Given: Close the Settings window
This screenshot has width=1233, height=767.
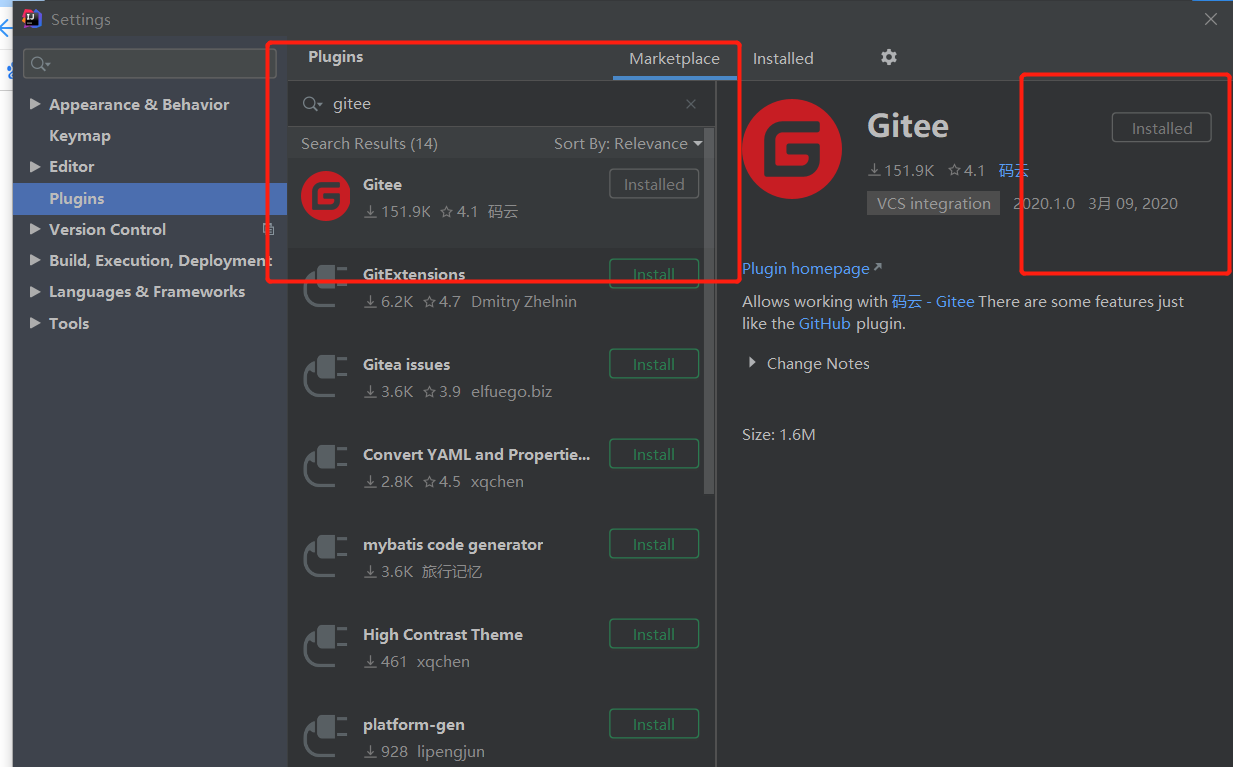Looking at the screenshot, I should pyautogui.click(x=1211, y=19).
